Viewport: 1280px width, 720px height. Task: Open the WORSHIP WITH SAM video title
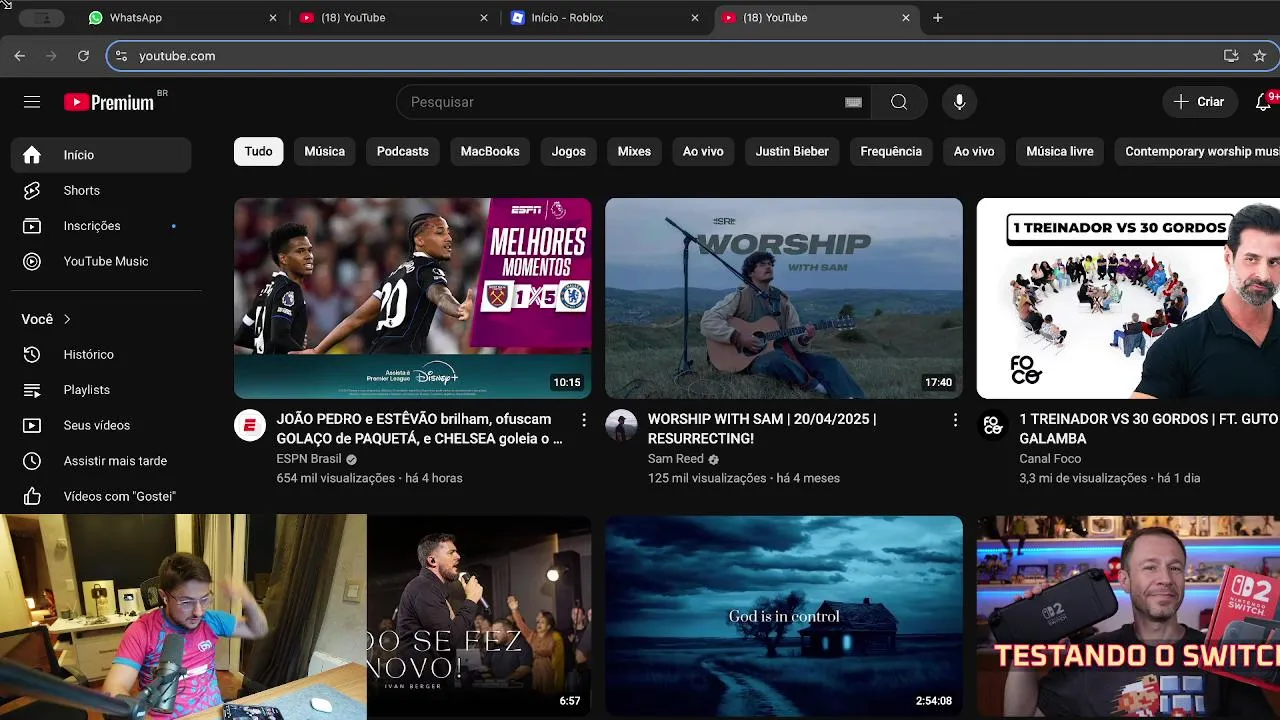click(x=762, y=429)
